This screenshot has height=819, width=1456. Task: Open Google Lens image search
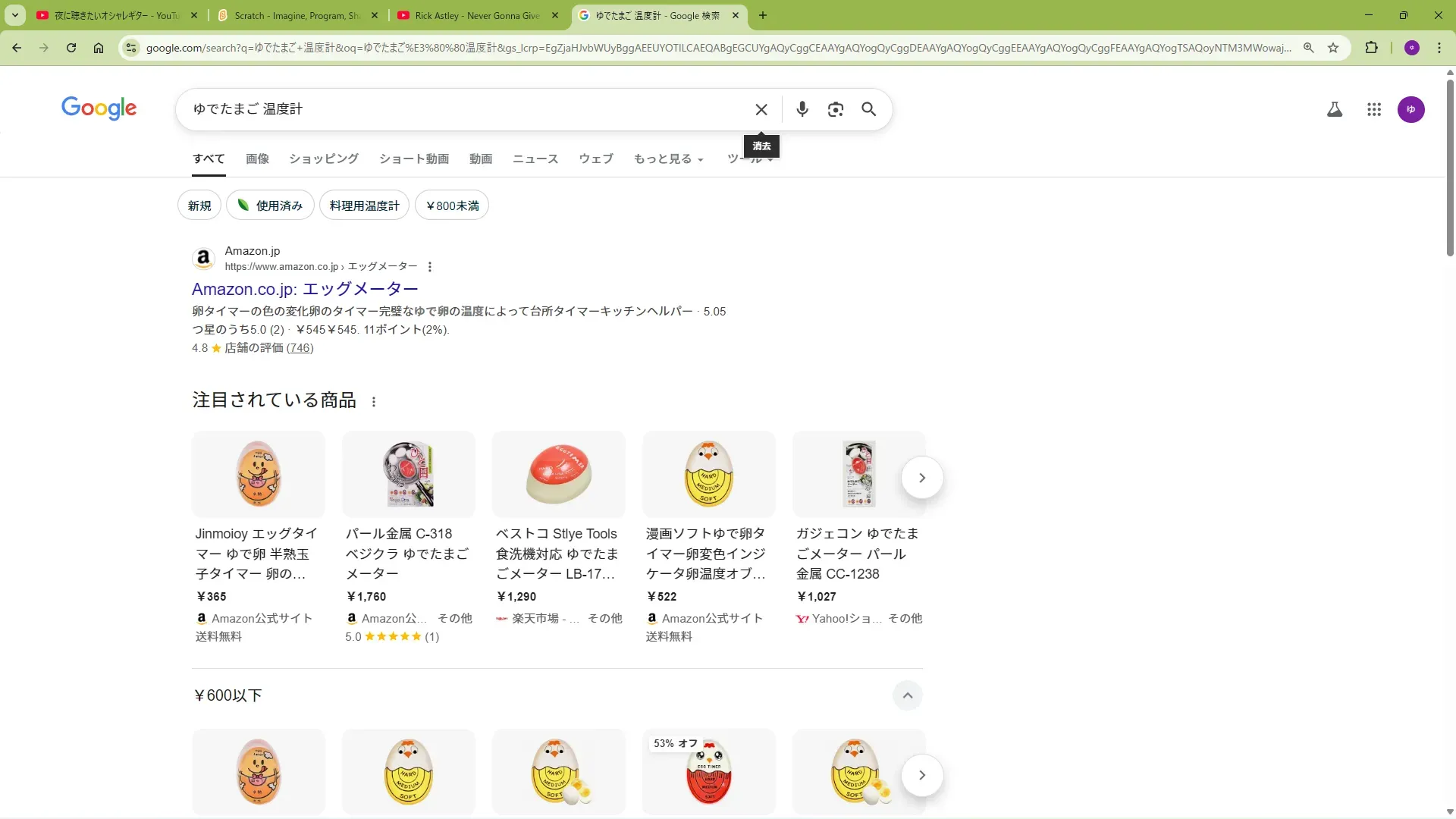[x=835, y=109]
